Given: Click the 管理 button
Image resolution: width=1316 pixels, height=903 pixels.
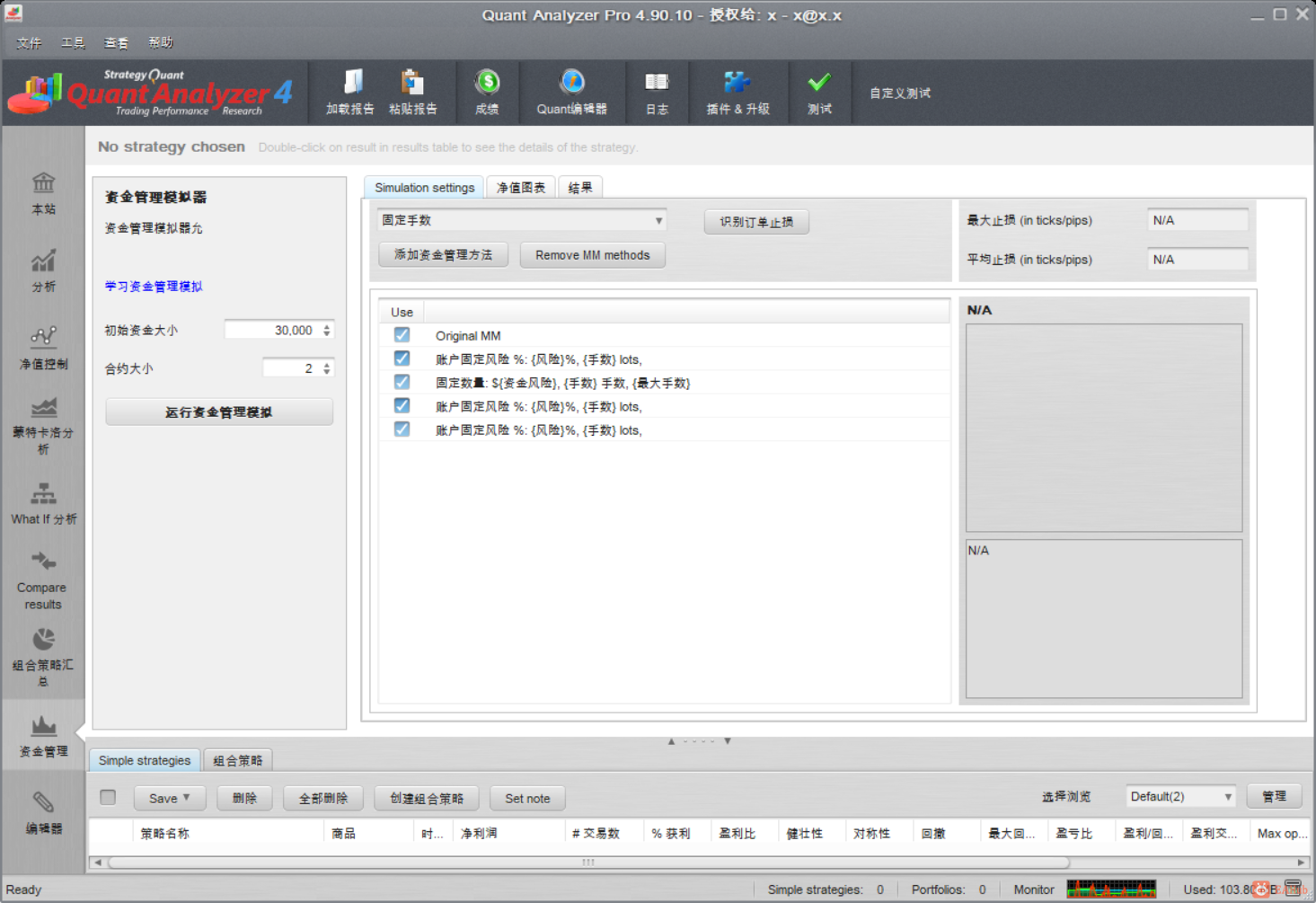Looking at the screenshot, I should (x=1274, y=796).
